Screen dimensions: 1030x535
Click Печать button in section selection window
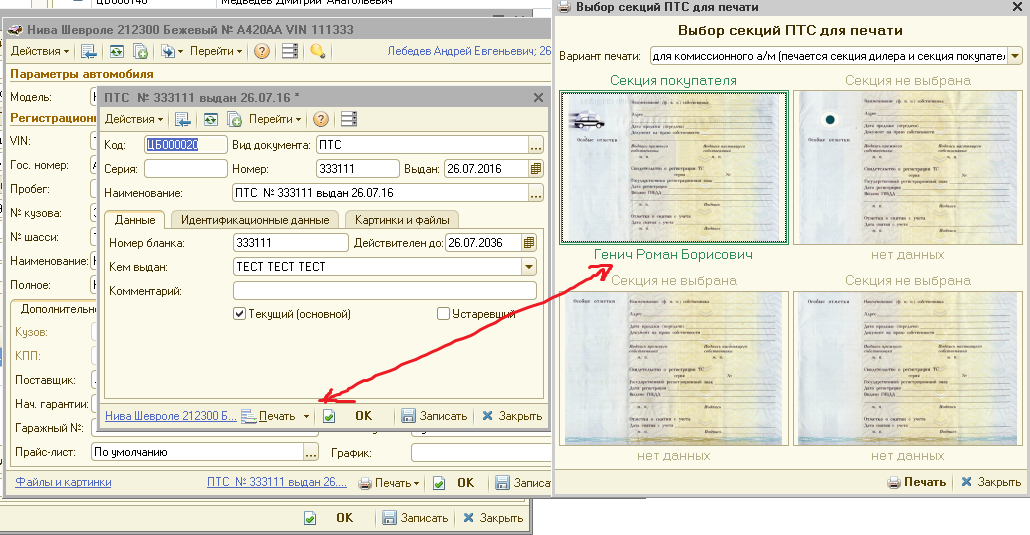click(x=916, y=482)
